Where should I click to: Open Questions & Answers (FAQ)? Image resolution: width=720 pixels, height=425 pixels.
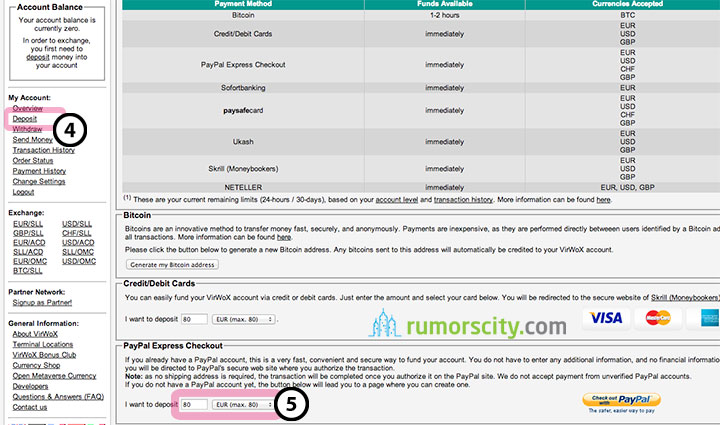point(58,397)
